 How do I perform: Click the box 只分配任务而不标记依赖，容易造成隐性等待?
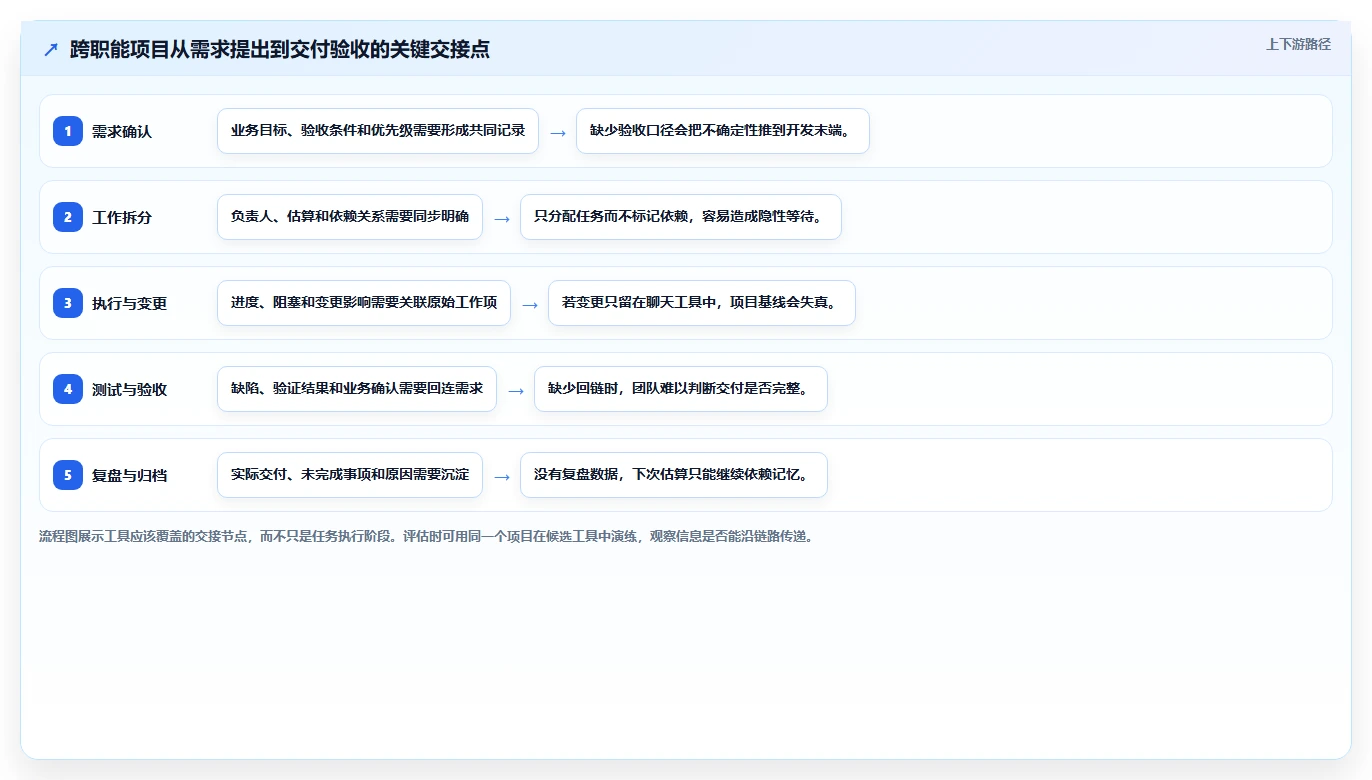coord(681,217)
